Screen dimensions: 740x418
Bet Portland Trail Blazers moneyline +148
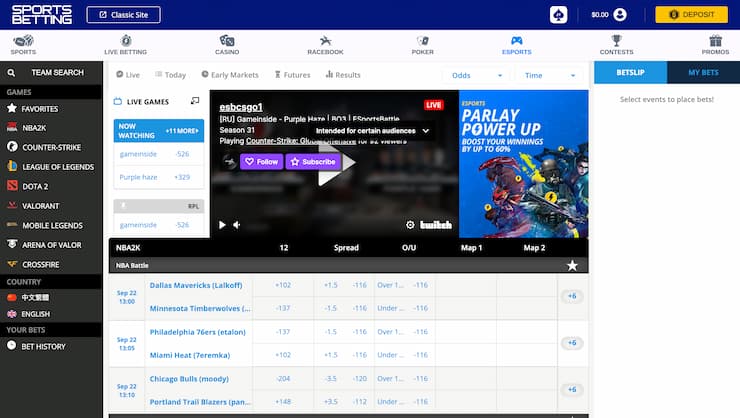point(283,401)
